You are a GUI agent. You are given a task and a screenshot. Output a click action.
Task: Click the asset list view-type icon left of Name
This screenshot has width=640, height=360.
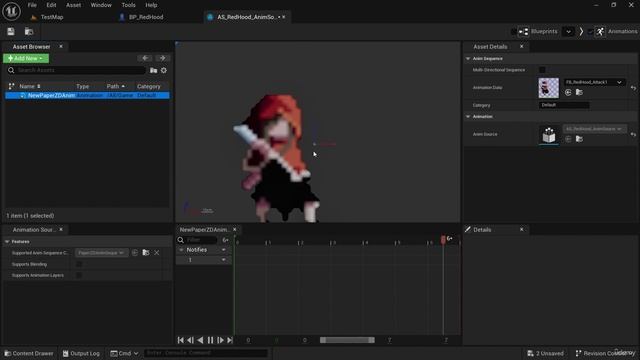11,86
